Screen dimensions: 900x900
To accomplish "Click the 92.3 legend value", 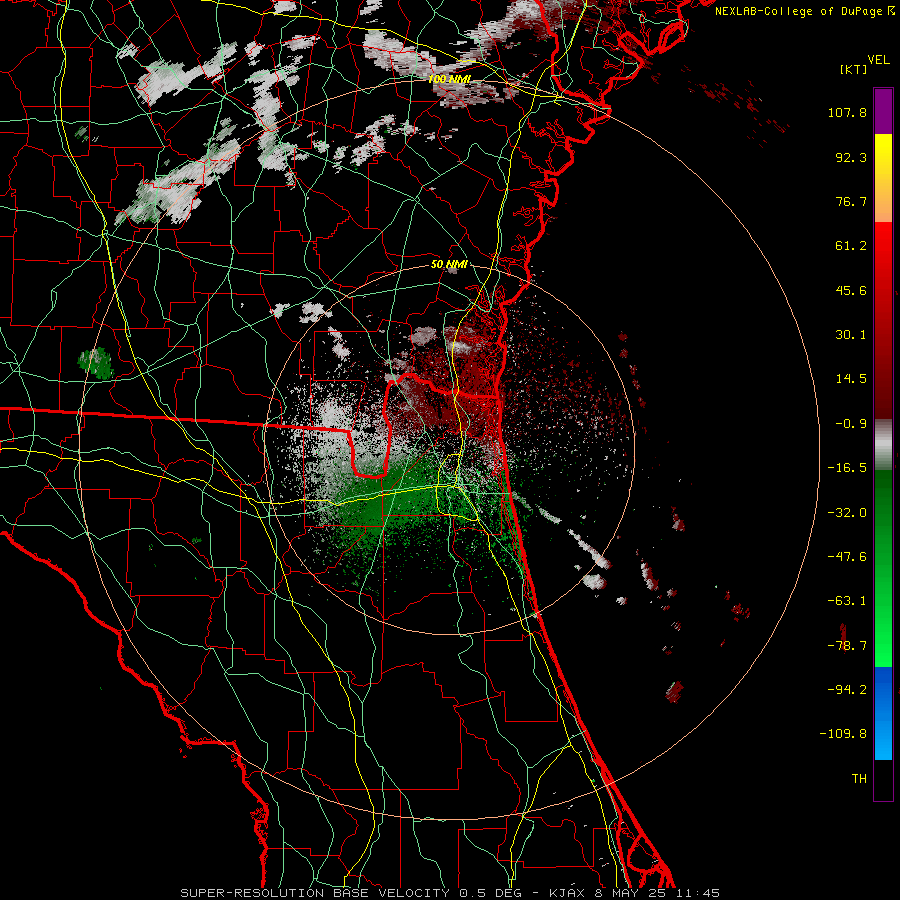I will click(x=851, y=157).
